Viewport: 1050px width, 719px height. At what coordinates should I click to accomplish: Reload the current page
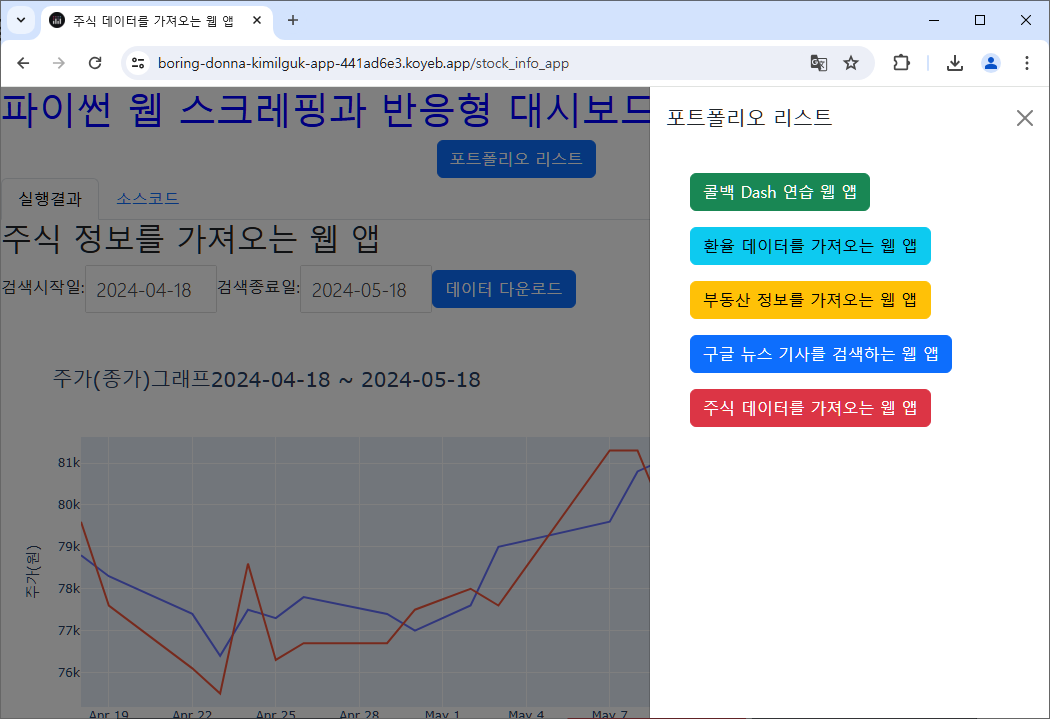(x=95, y=63)
